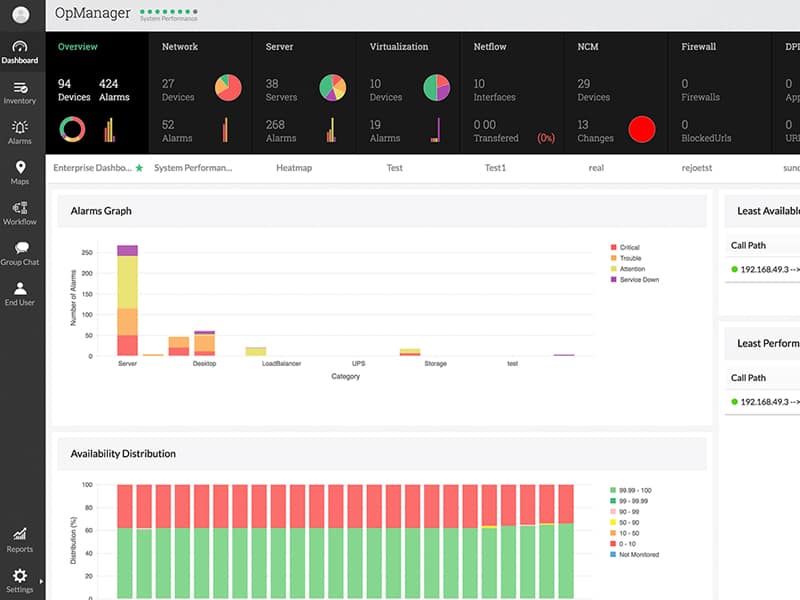Toggle Critical series in Alarms Graph legend
Screen dimensions: 800x600
pyautogui.click(x=629, y=247)
